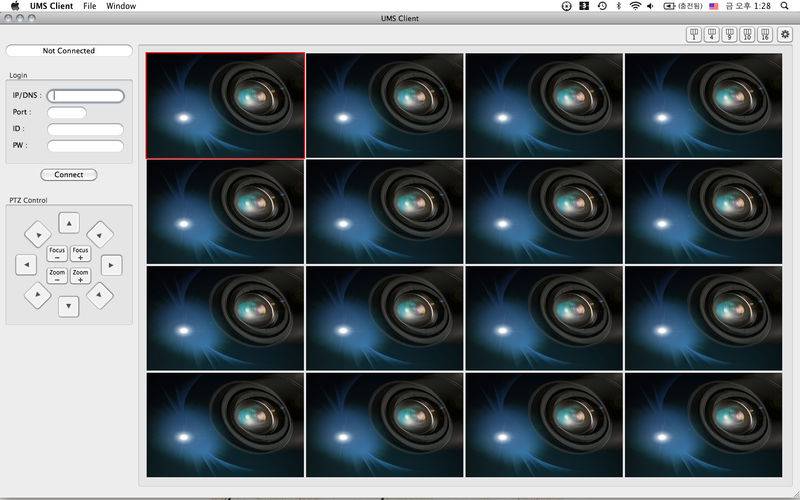Select the red-bordered first camera tile
Screen dimensions: 800x500
coord(225,105)
